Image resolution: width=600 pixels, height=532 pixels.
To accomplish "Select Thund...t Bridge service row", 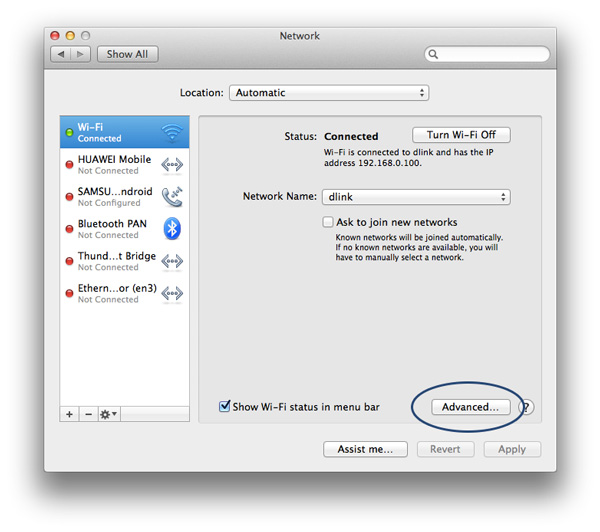I will [x=125, y=261].
